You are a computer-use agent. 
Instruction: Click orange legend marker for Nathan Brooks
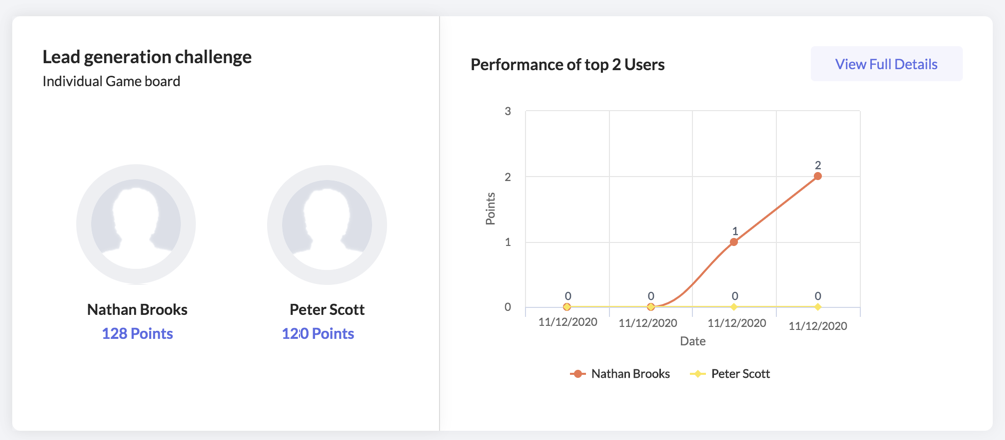click(x=577, y=374)
